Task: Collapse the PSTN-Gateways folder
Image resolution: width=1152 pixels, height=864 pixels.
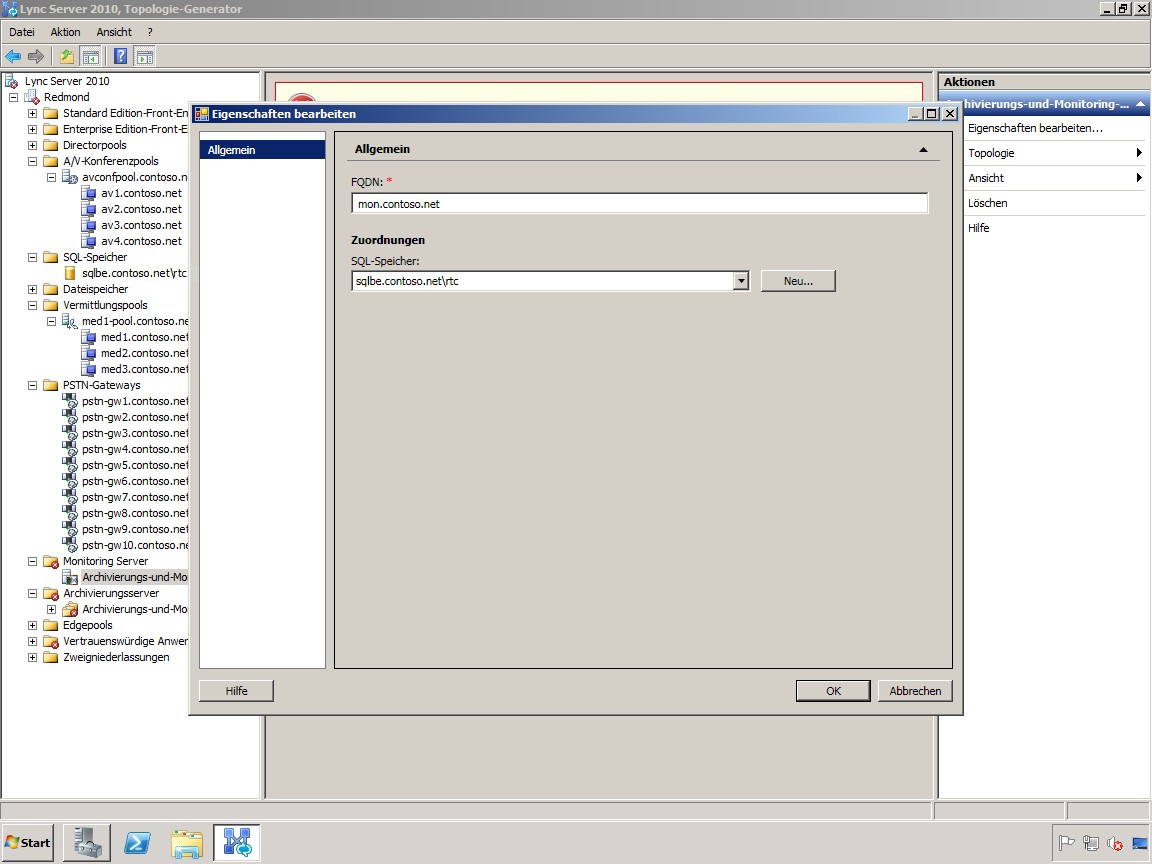Action: 32,386
